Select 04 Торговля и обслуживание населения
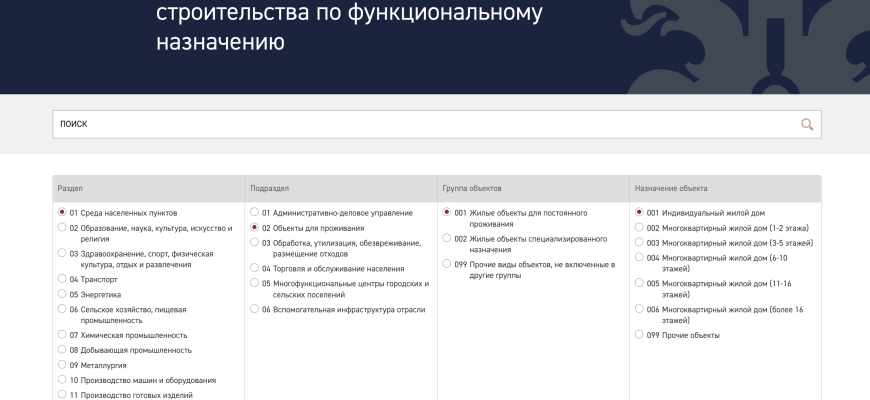 255,268
